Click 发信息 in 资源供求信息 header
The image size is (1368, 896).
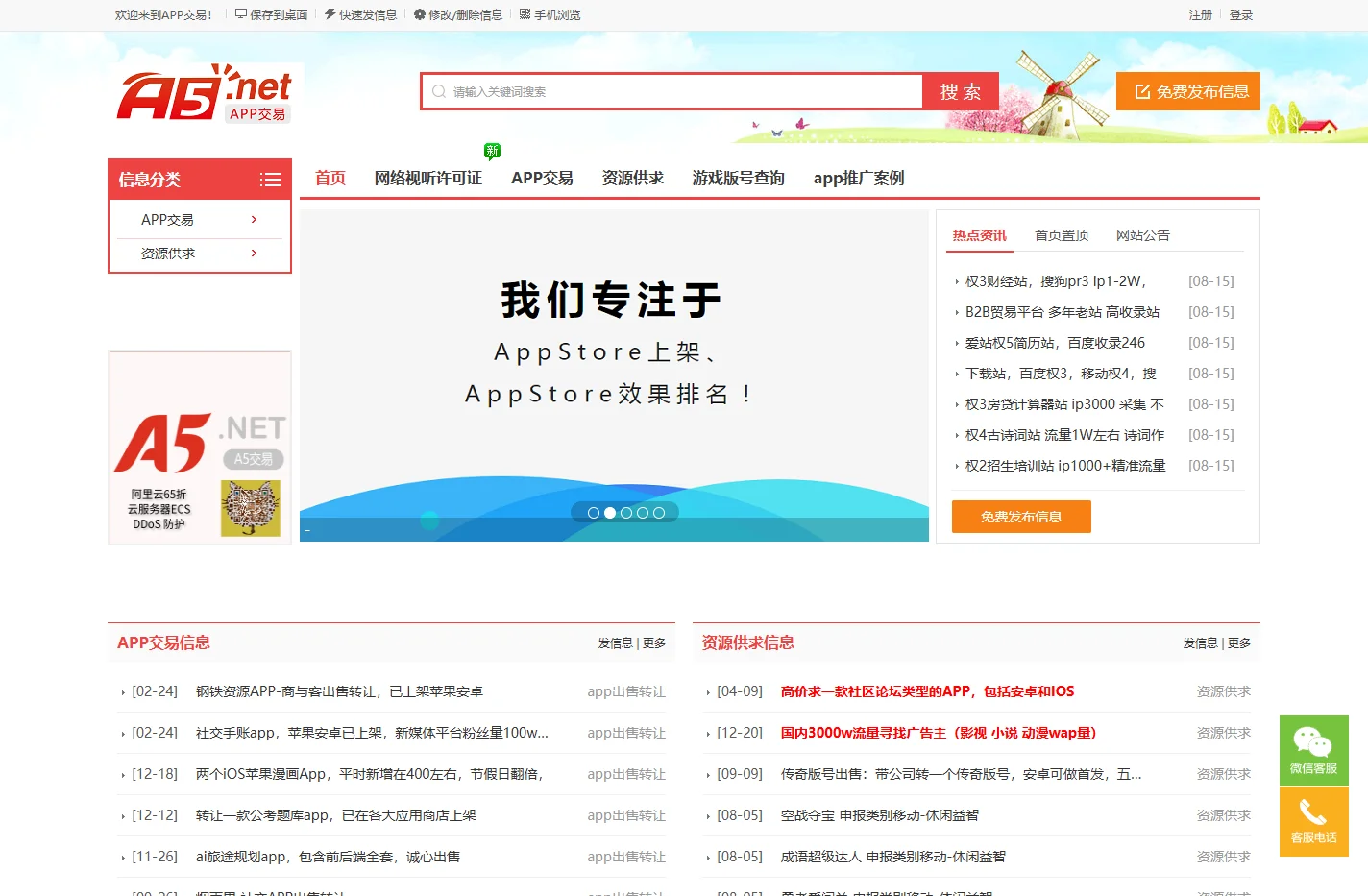tap(1200, 643)
